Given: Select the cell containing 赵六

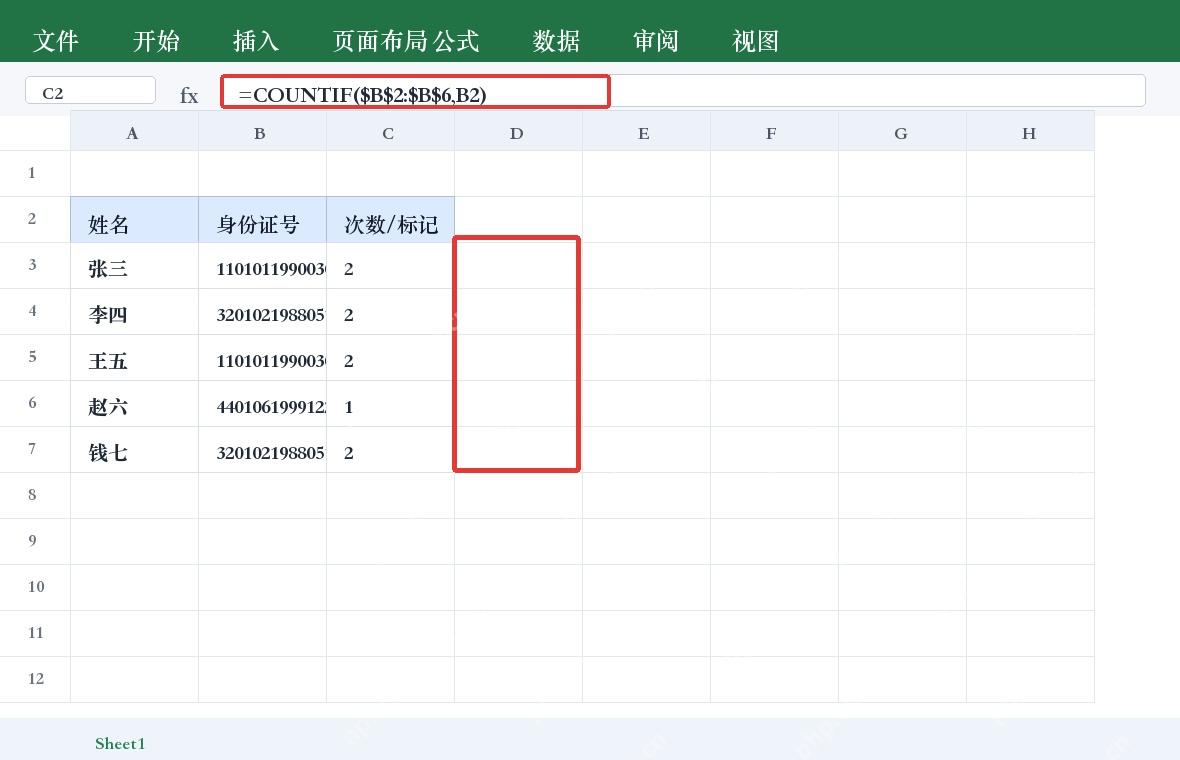Looking at the screenshot, I should [134, 403].
